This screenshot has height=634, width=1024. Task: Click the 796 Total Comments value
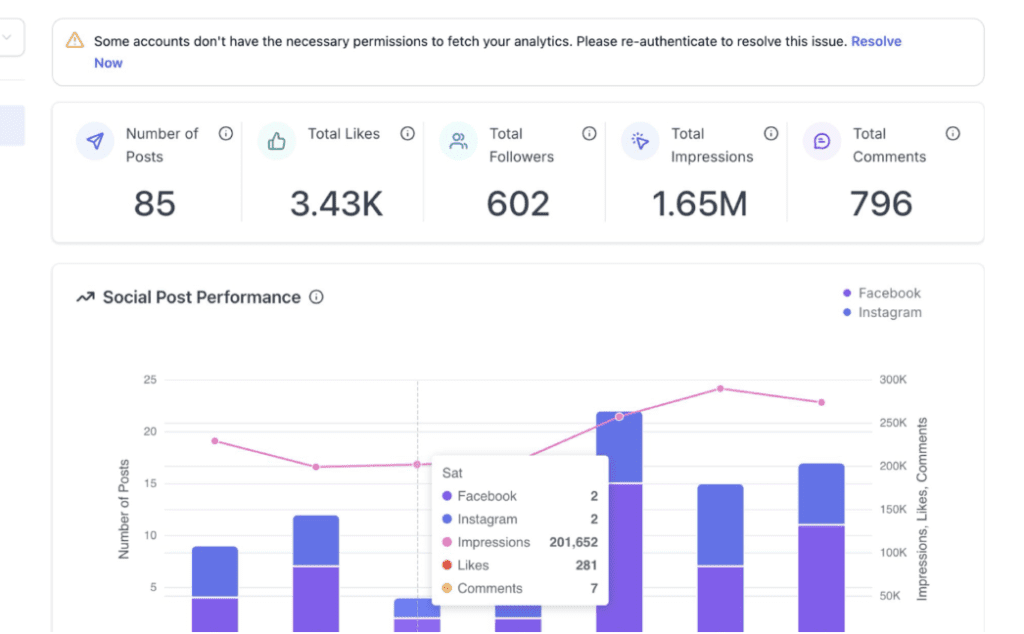[x=881, y=204]
